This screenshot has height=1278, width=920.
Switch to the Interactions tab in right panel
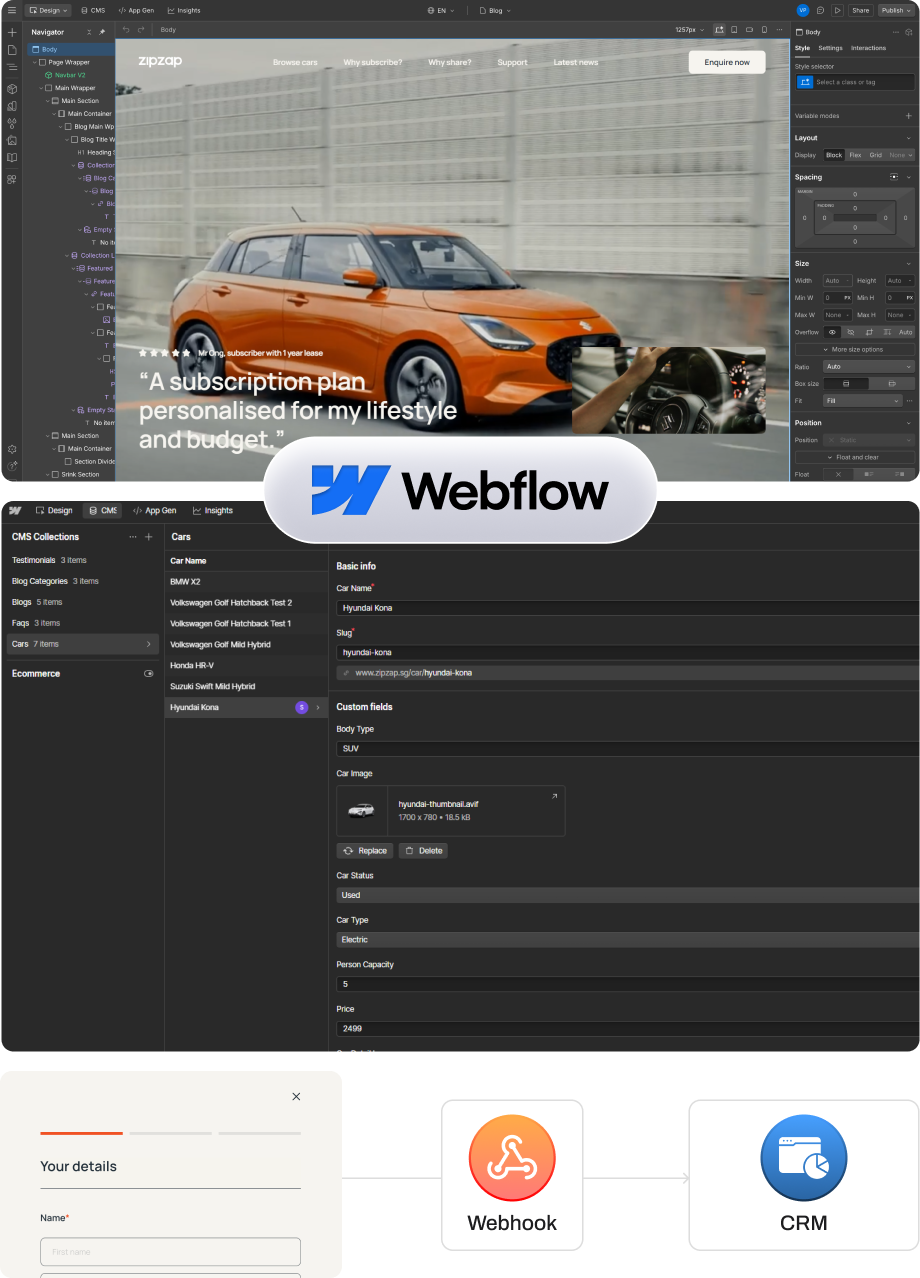(x=868, y=48)
